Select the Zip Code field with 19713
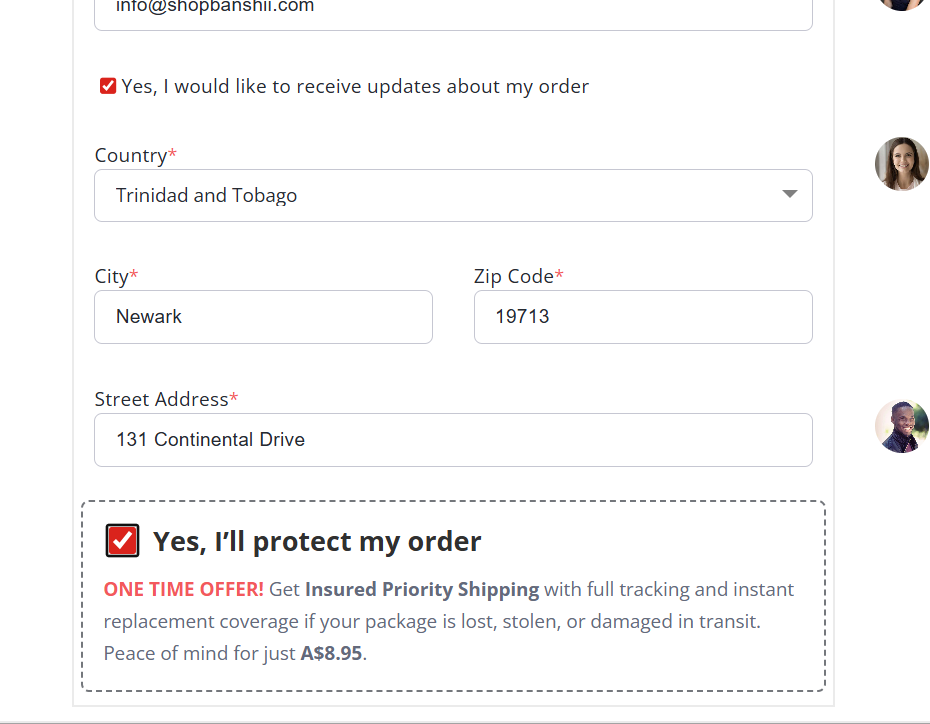 pyautogui.click(x=642, y=317)
